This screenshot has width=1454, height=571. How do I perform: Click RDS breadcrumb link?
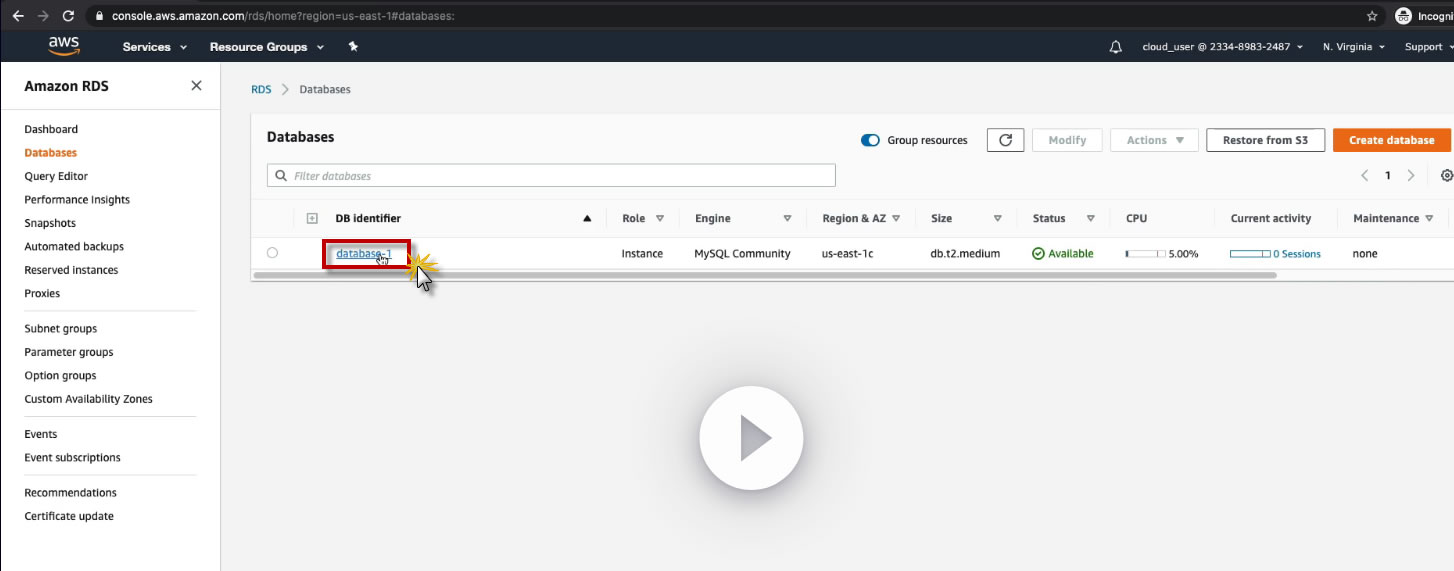[261, 89]
